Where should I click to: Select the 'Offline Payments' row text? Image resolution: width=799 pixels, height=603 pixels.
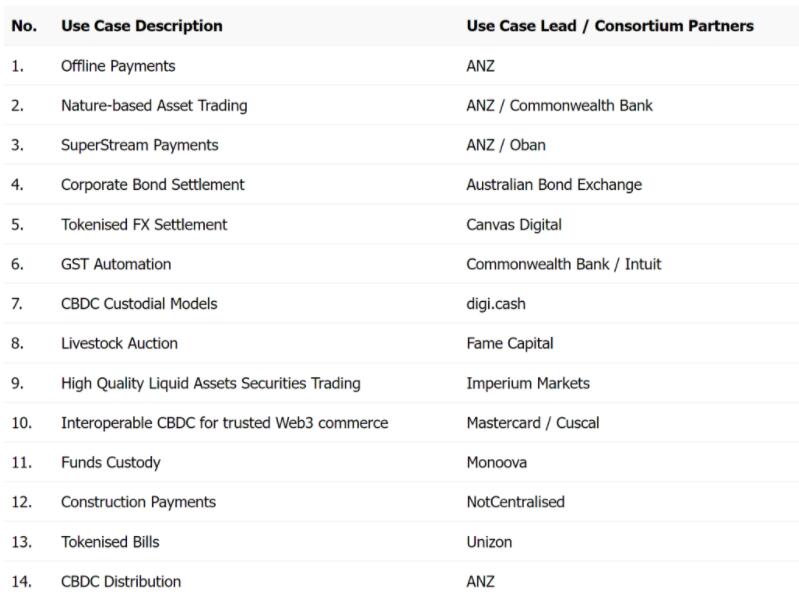coord(118,66)
